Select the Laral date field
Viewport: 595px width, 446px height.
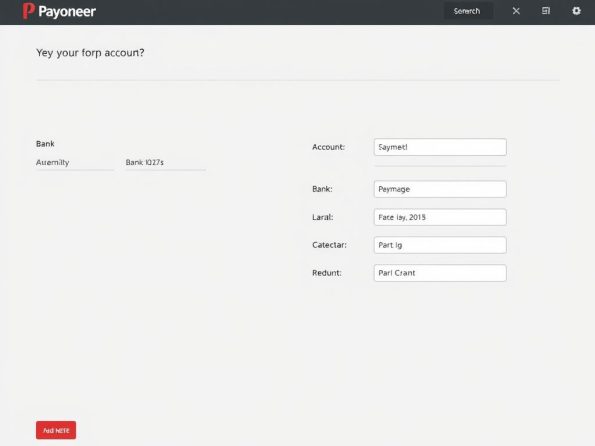pos(440,217)
